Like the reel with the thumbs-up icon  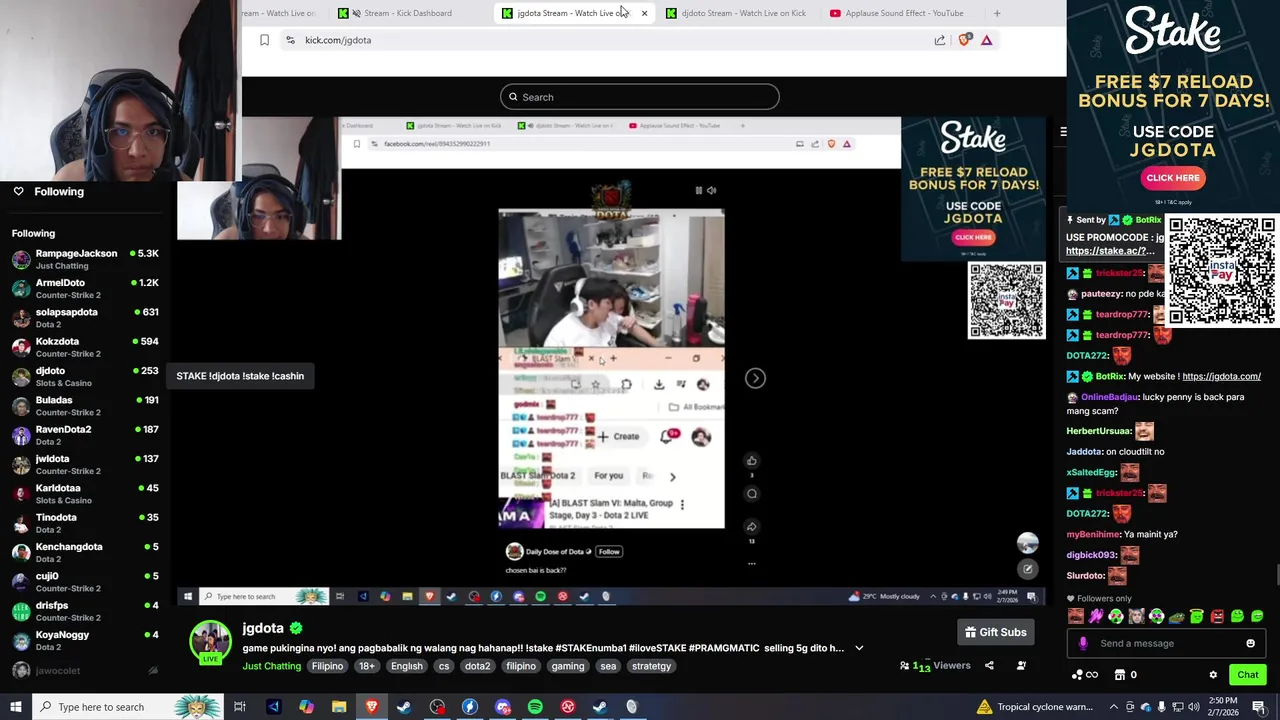(751, 461)
